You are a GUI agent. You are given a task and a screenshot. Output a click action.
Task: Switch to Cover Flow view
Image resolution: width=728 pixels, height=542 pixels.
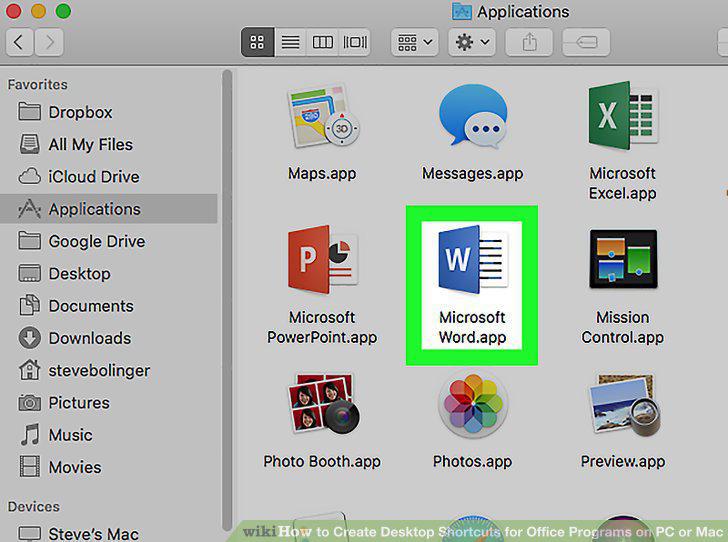[x=355, y=42]
